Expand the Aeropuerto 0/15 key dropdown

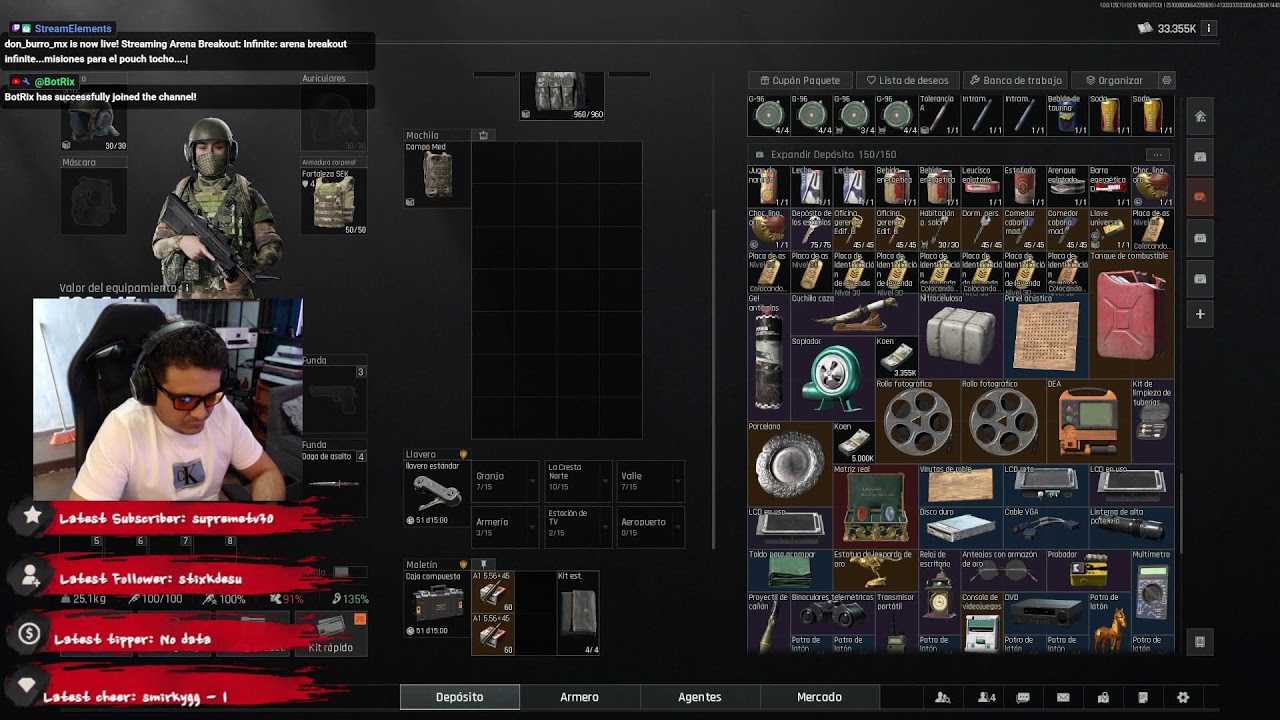[651, 527]
